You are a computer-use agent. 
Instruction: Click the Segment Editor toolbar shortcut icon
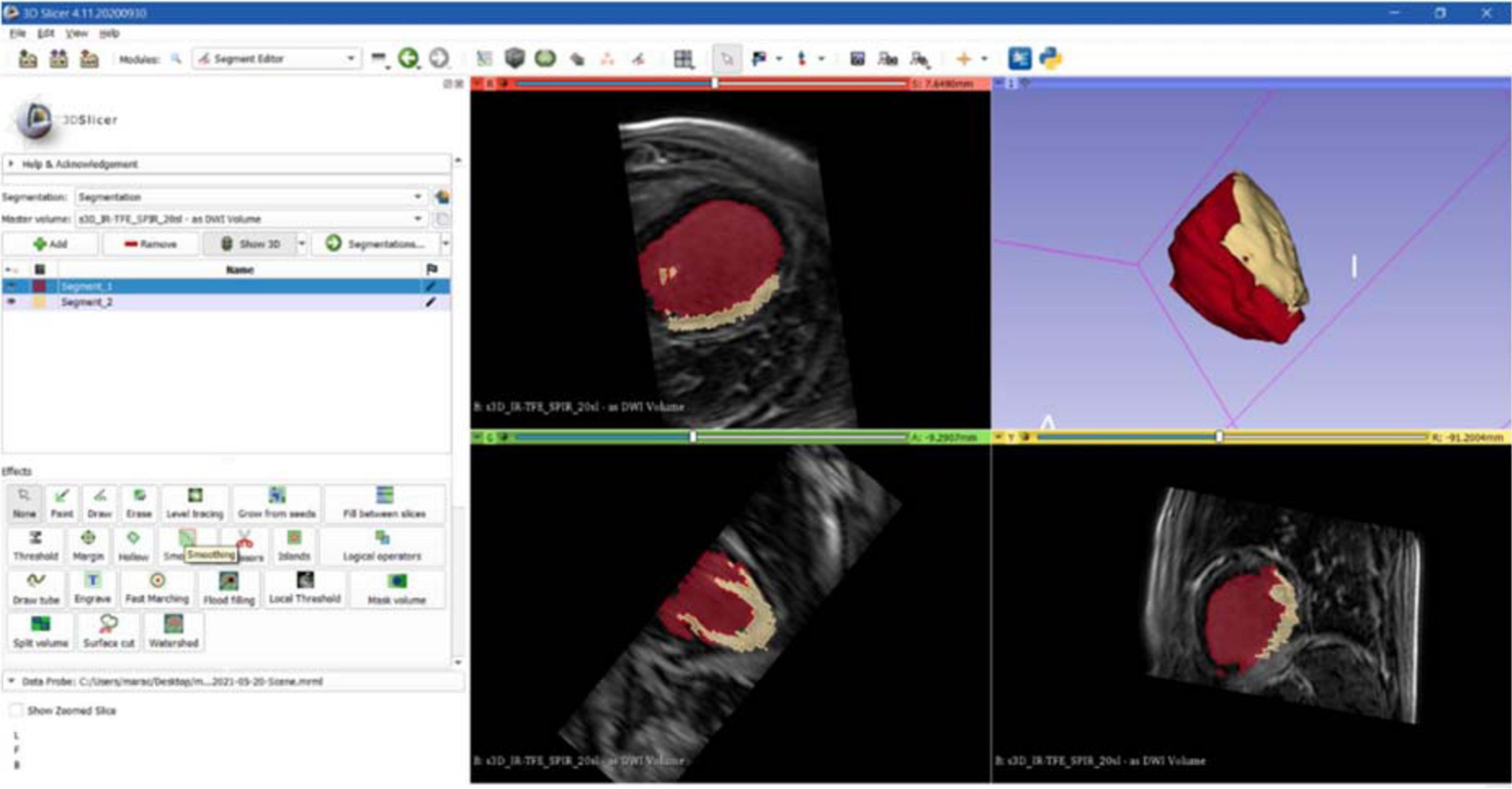[638, 59]
